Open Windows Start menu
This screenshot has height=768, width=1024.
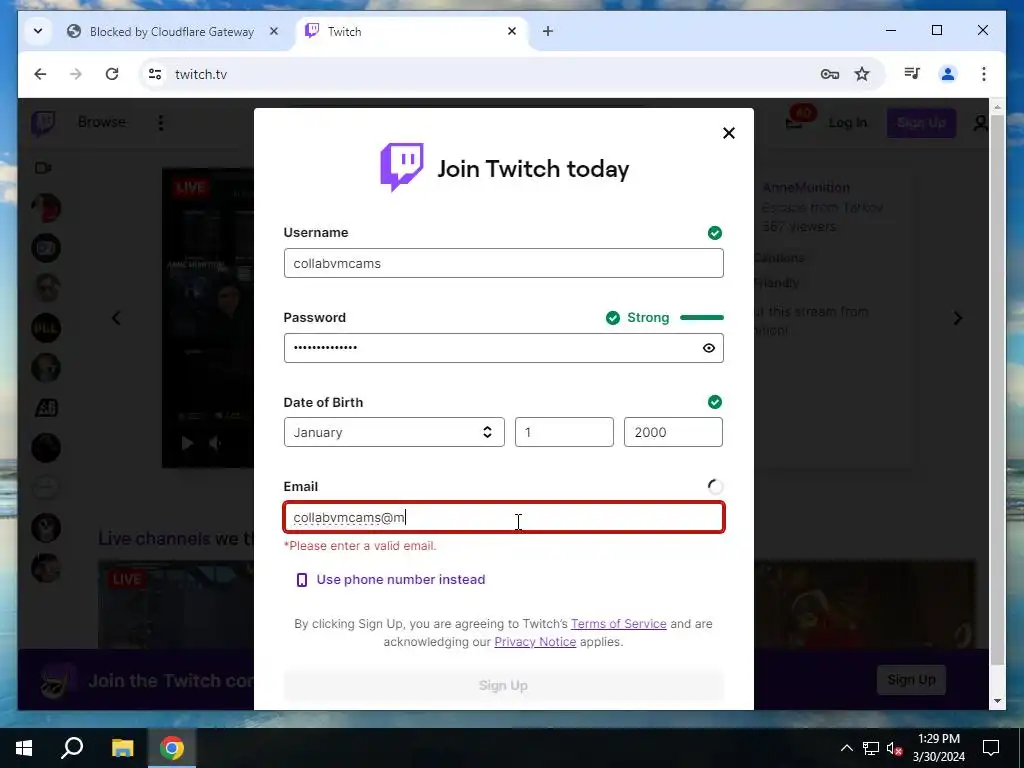click(x=24, y=748)
